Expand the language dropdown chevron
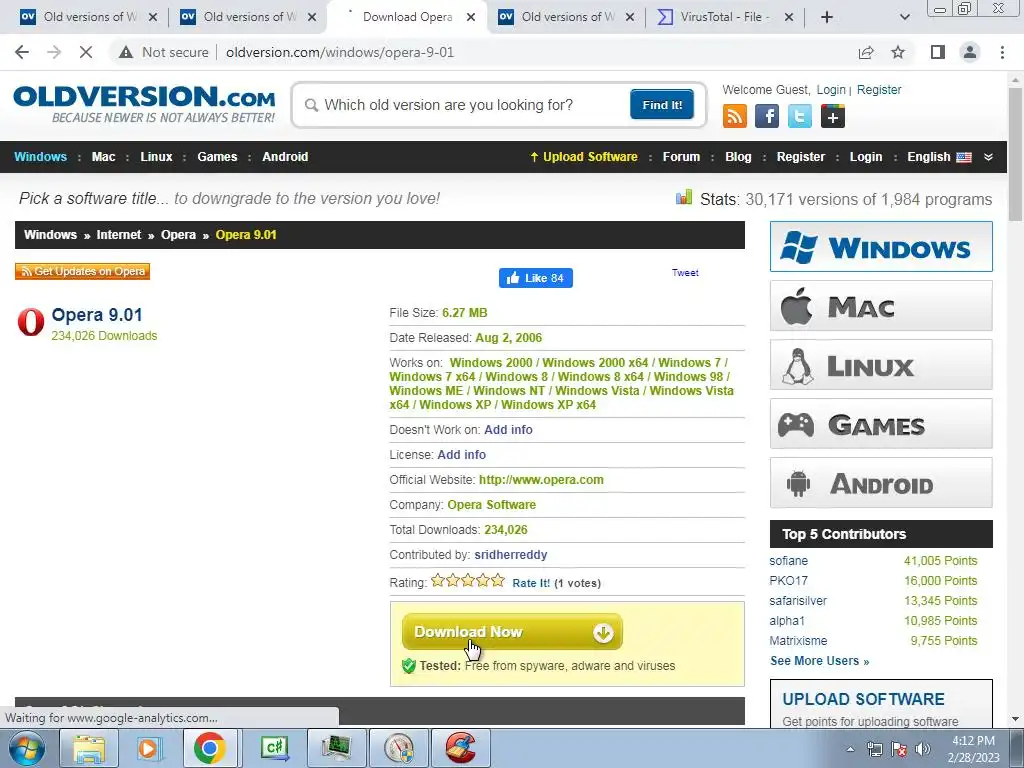The image size is (1024, 768). pos(988,157)
